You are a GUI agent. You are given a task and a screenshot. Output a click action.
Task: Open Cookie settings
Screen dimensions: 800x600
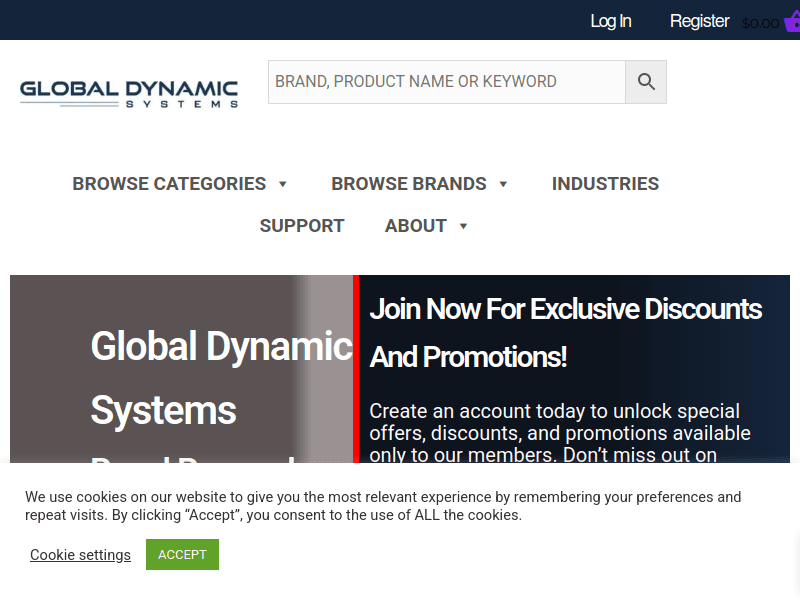point(80,555)
